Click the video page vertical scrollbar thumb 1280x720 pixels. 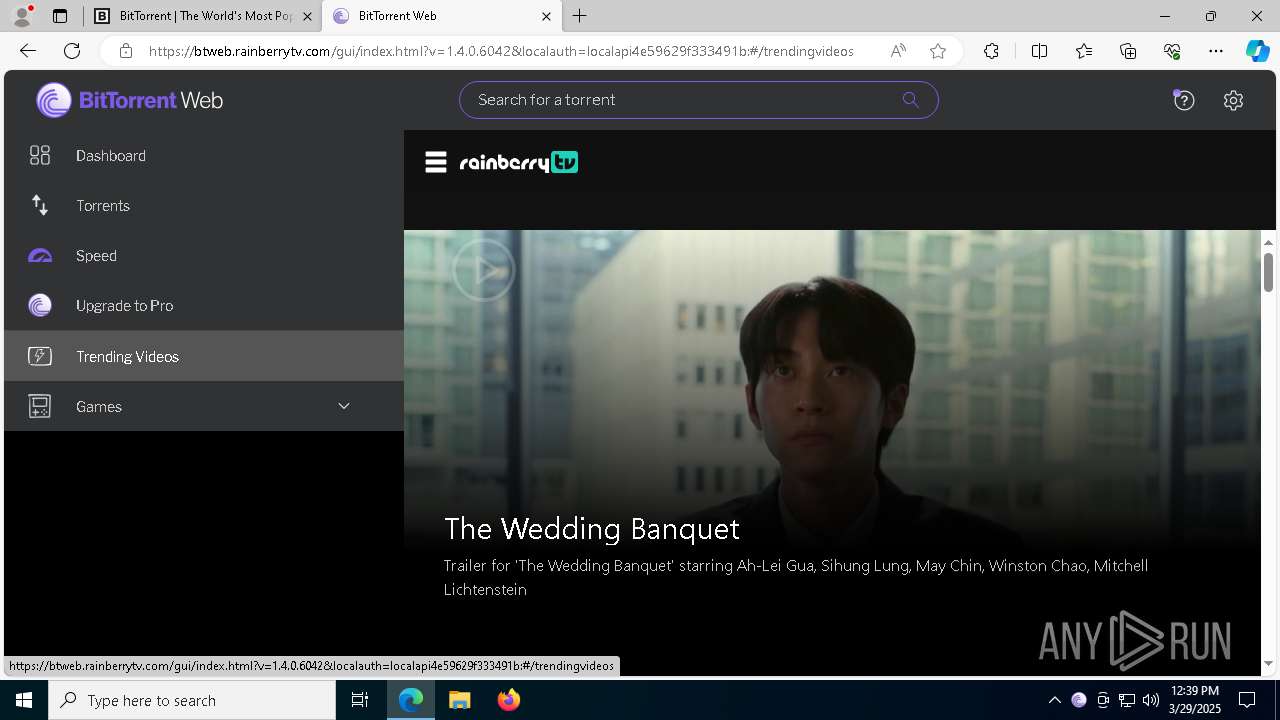point(1268,272)
